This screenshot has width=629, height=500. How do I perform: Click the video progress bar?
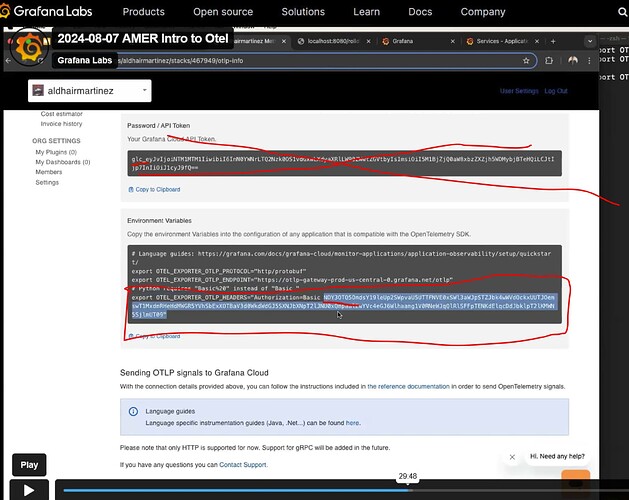[345, 490]
